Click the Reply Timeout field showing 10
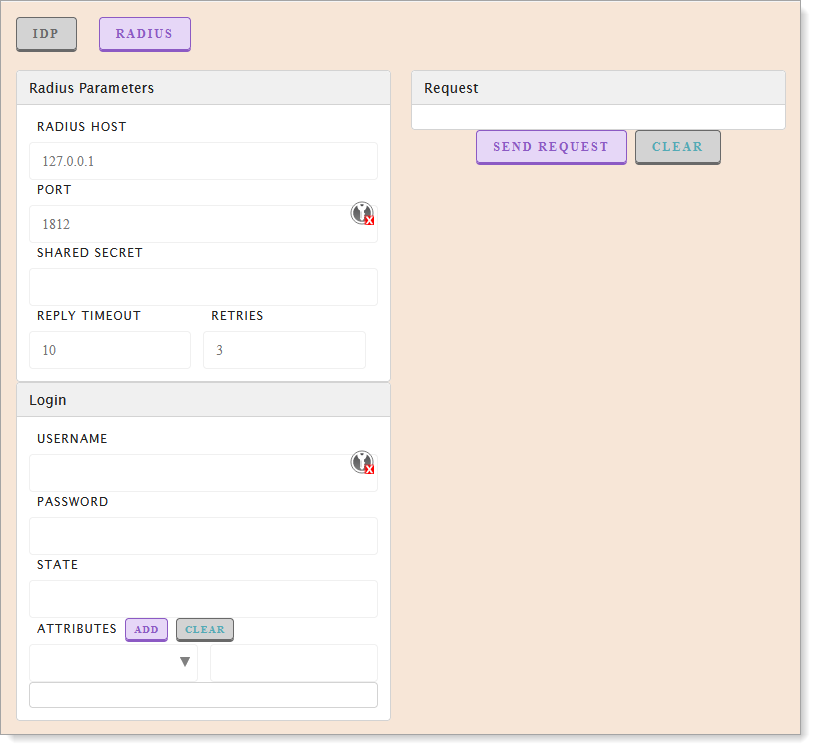816x750 pixels. (x=110, y=349)
